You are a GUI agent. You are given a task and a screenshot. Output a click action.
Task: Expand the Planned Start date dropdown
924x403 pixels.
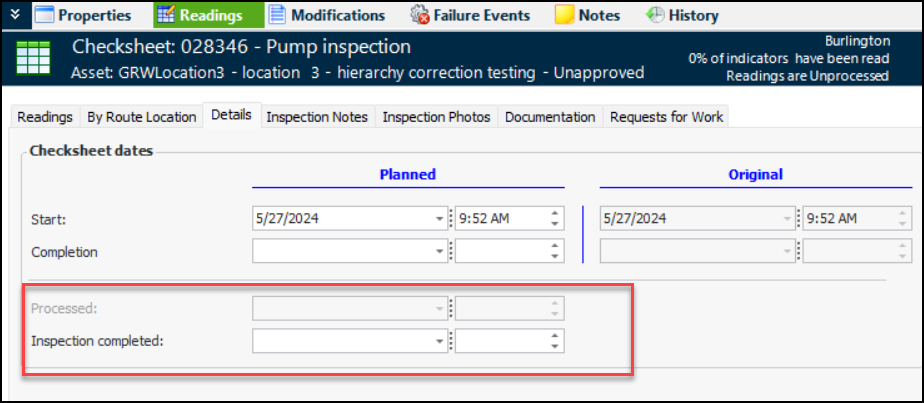pyautogui.click(x=440, y=219)
